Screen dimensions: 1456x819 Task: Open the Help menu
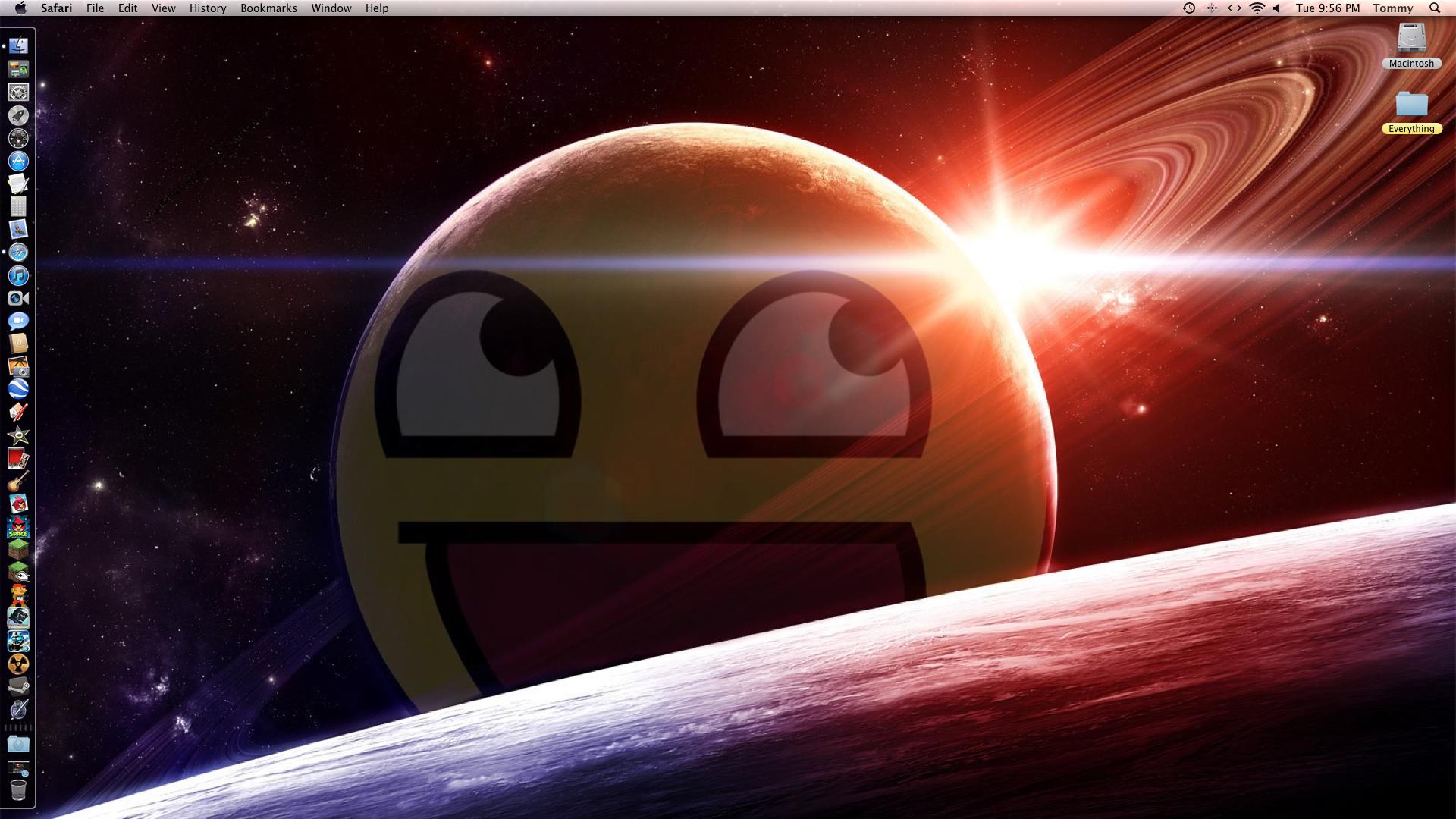point(377,8)
